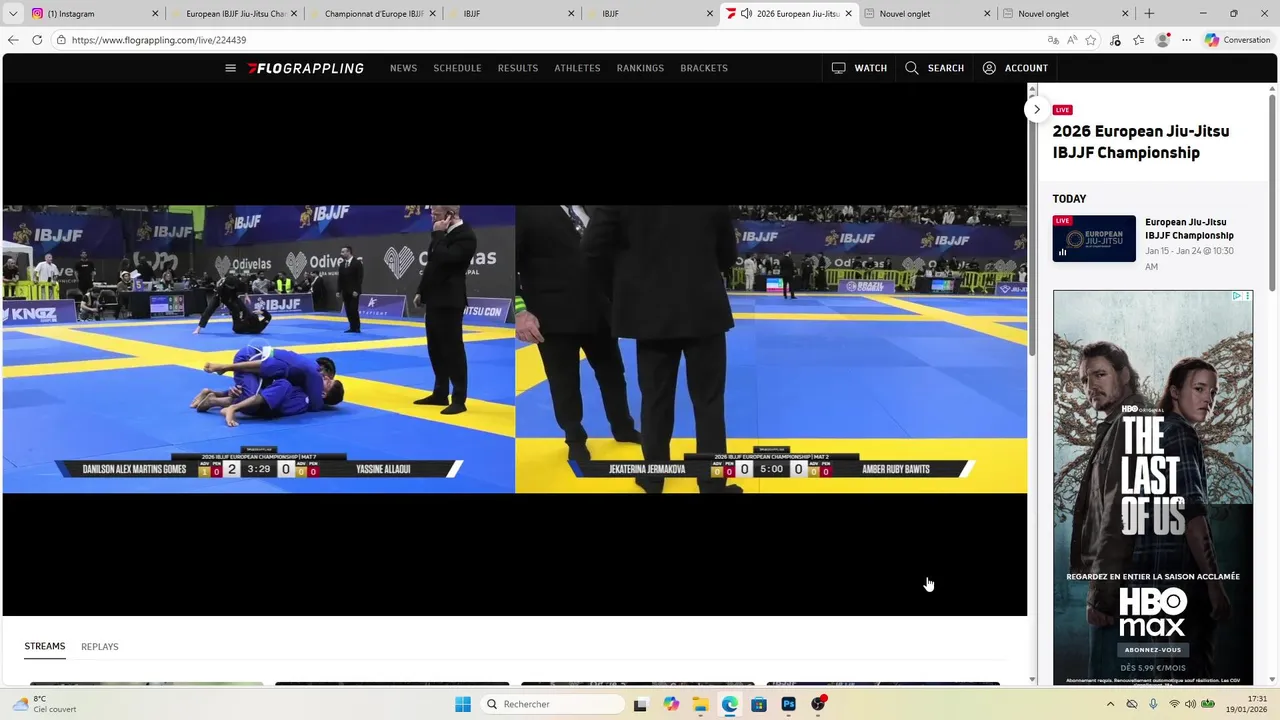Open OBS icon on taskbar
Image resolution: width=1280 pixels, height=720 pixels.
point(818,704)
